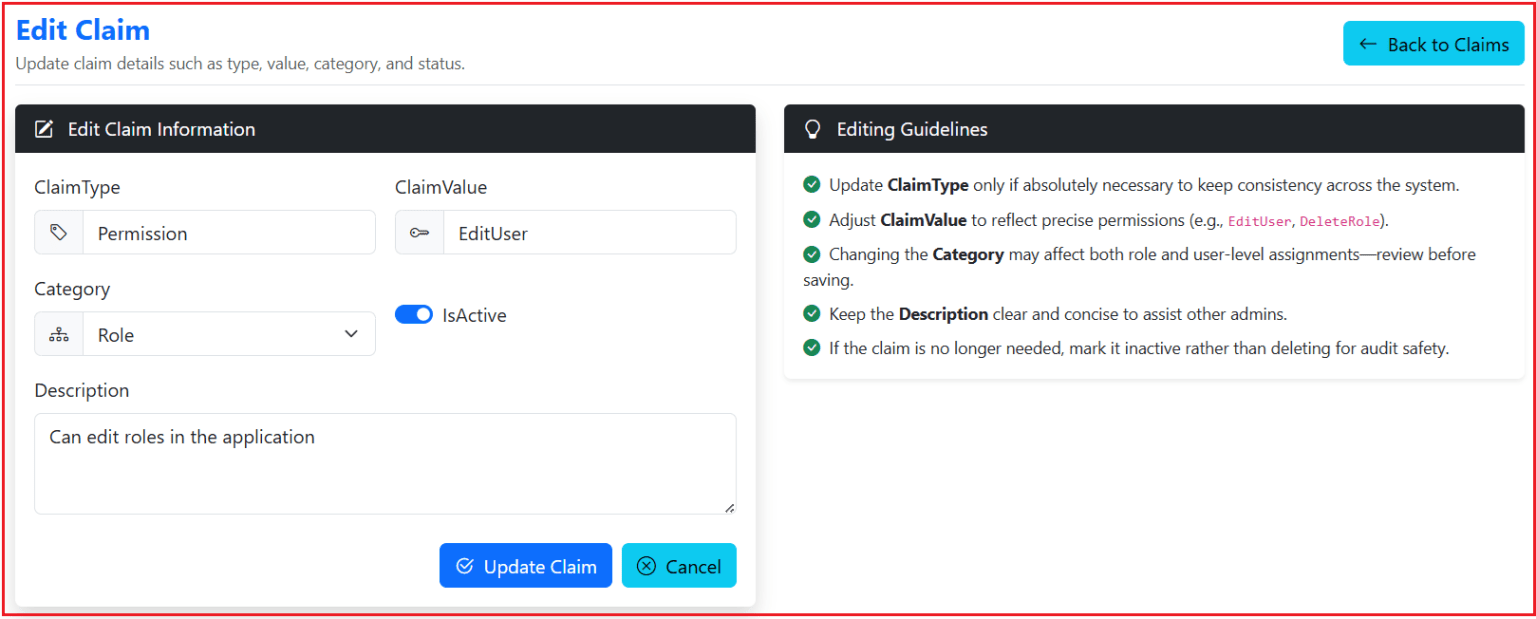
Task: Click the Cancel button
Action: (679, 565)
